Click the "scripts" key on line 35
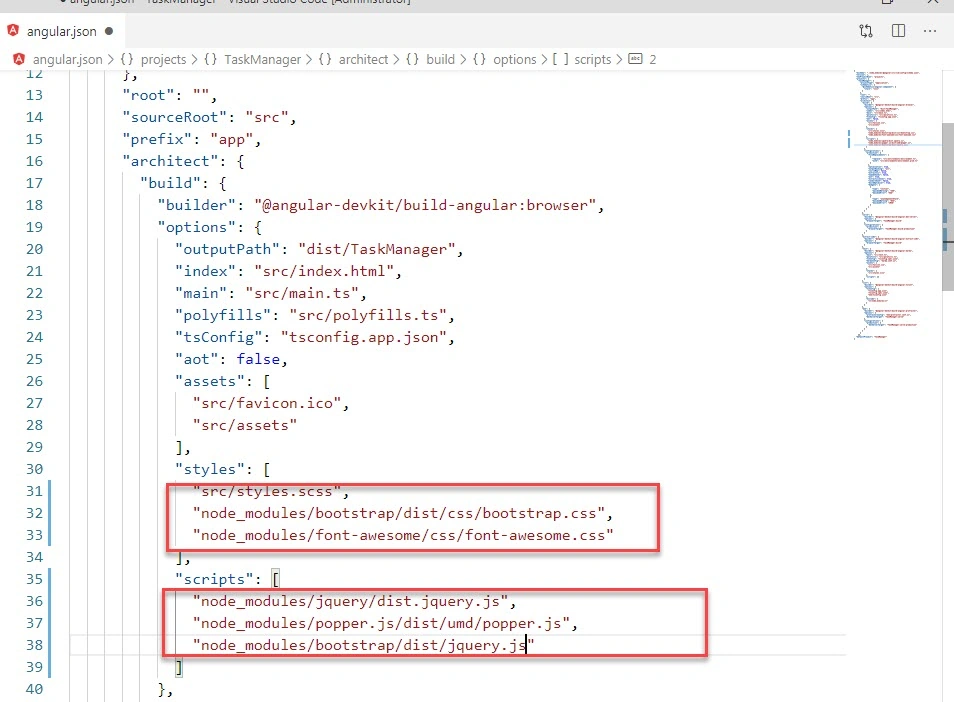Viewport: 954px width, 702px height. click(214, 579)
